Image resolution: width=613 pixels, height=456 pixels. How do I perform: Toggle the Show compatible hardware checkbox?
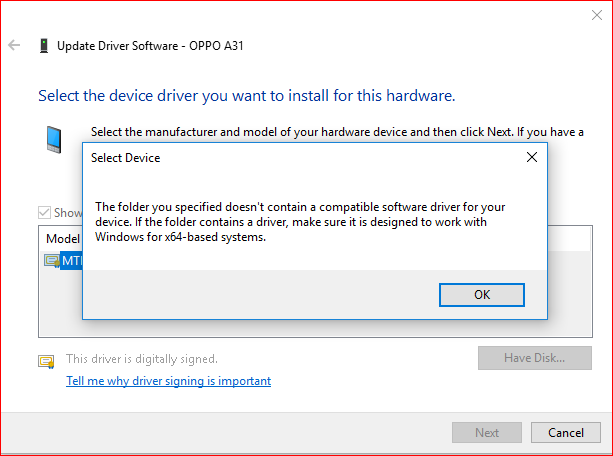tap(44, 213)
